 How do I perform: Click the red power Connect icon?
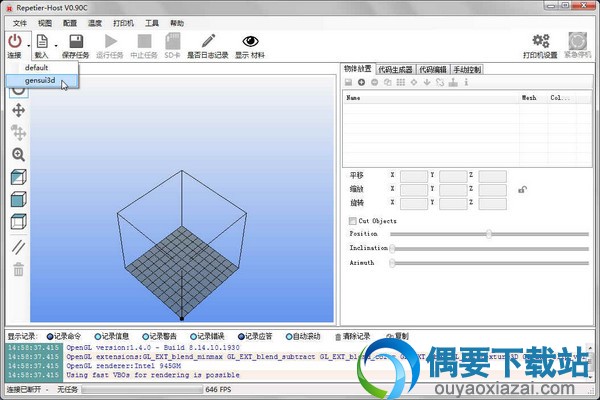coord(15,41)
